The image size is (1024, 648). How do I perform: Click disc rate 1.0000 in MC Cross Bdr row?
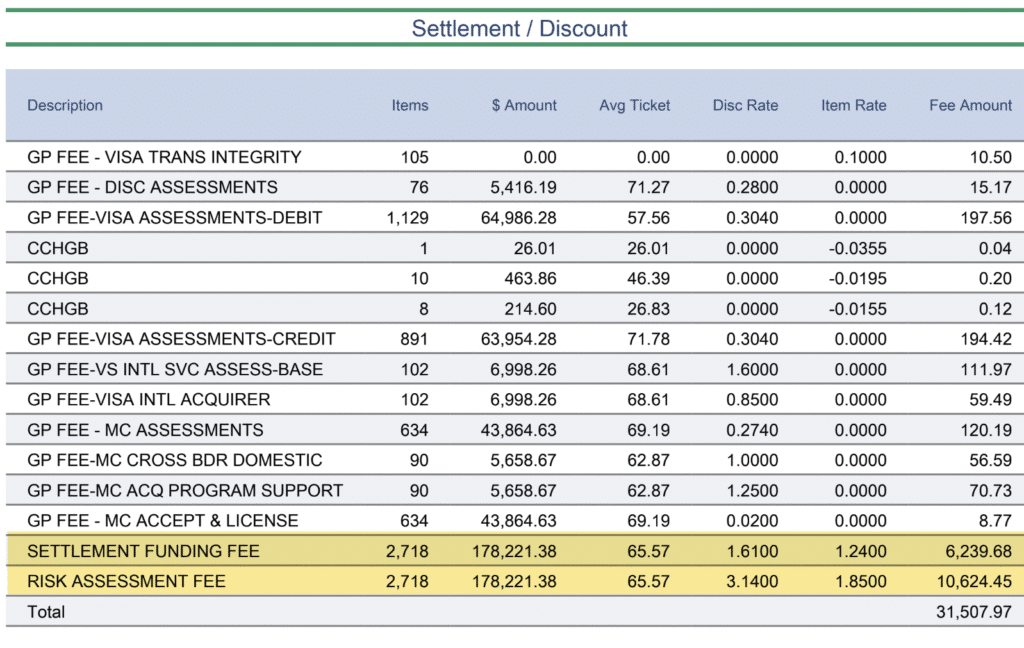coord(752,460)
